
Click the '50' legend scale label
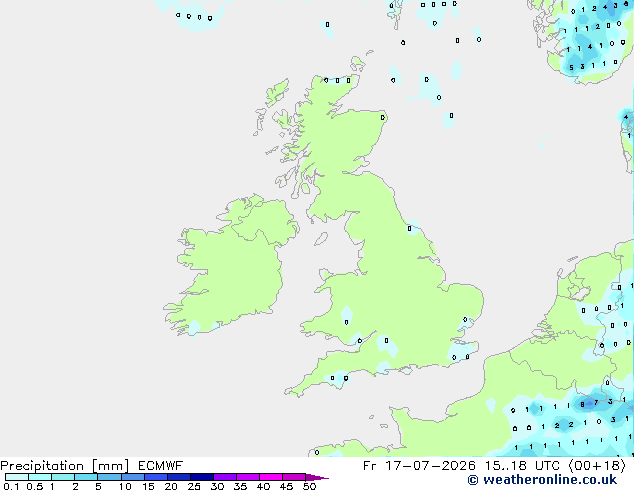[x=309, y=486]
